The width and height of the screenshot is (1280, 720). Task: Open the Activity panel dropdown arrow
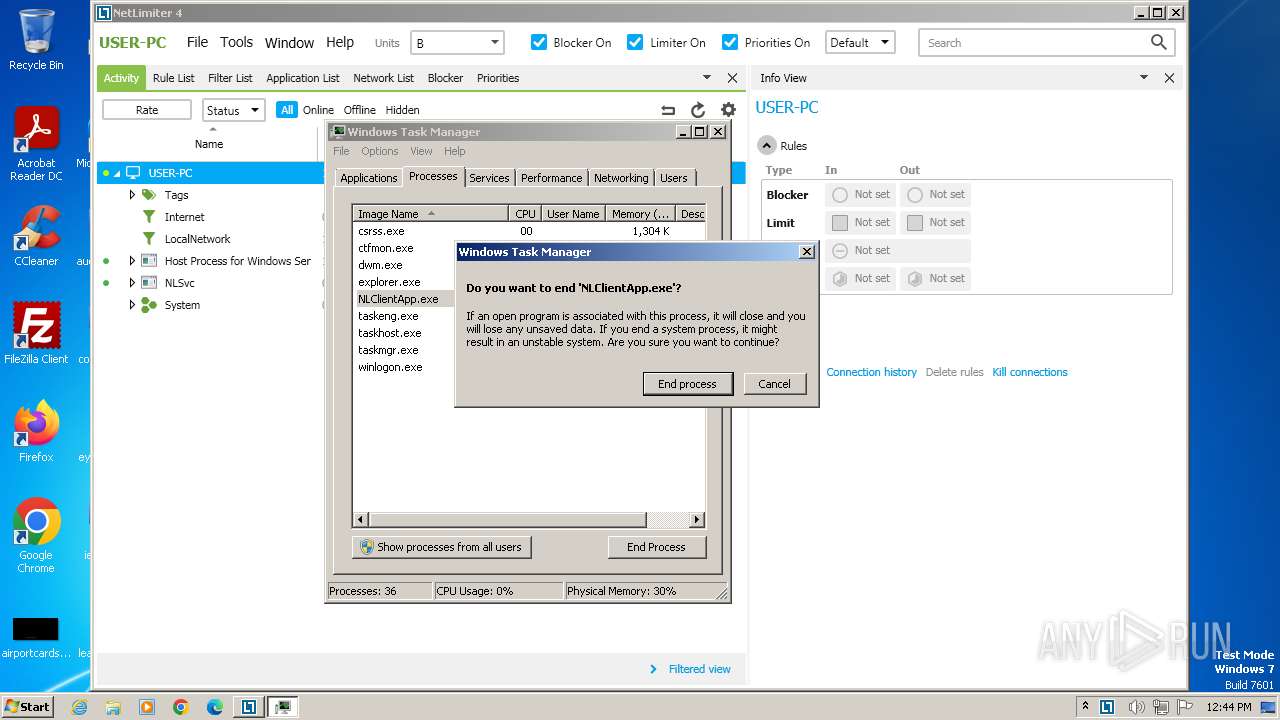tap(707, 78)
